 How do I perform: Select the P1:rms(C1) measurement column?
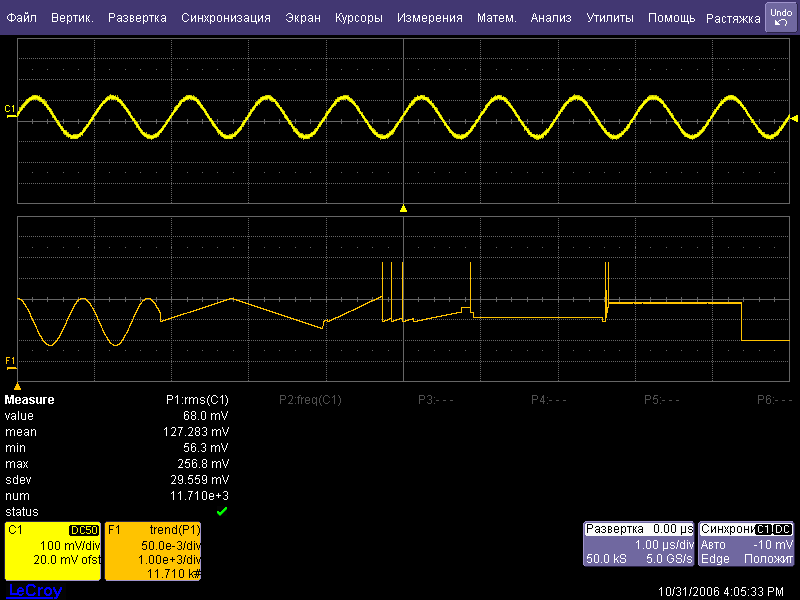197,400
